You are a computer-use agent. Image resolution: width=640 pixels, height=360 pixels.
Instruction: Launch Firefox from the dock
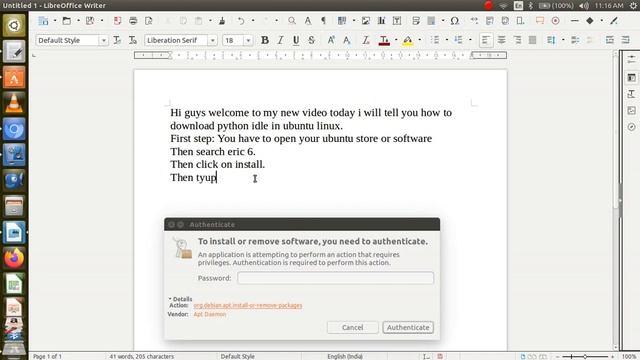pos(14,258)
